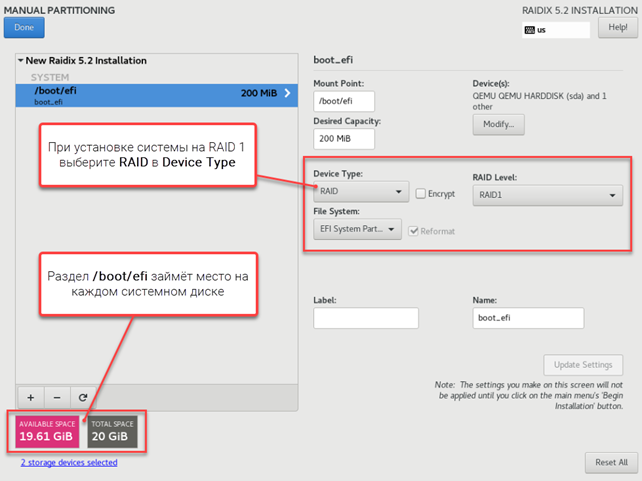
Task: Collapse the New Raidix 5.2 Installation tree
Action: 21,61
